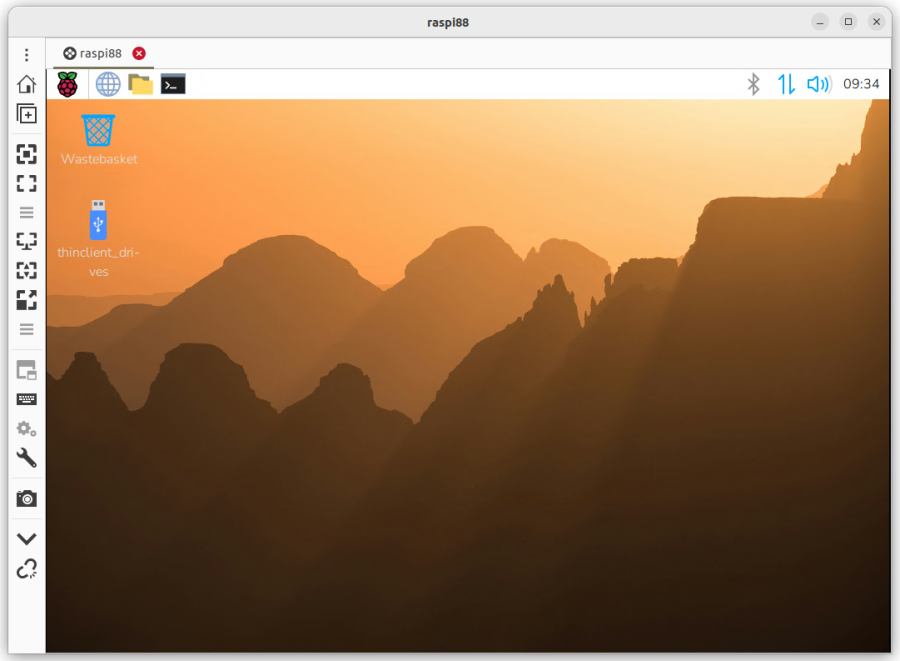Image resolution: width=900 pixels, height=661 pixels.
Task: Open the Bluetooth status icon
Action: pos(755,84)
